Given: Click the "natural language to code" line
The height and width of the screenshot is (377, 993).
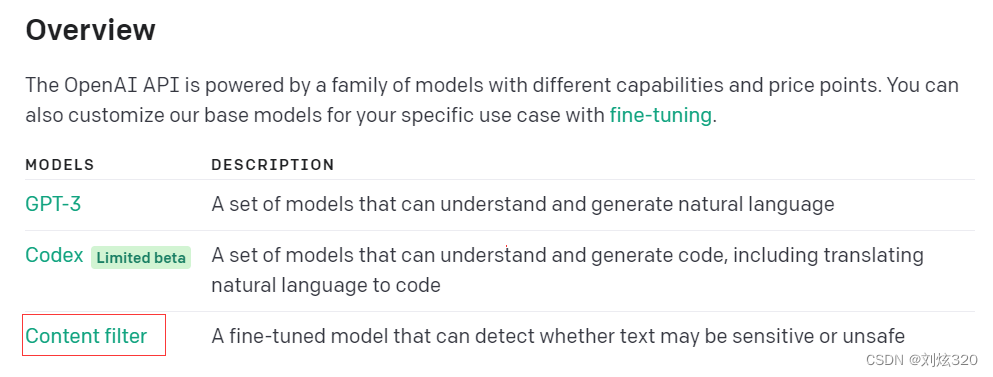Looking at the screenshot, I should click(x=326, y=285).
